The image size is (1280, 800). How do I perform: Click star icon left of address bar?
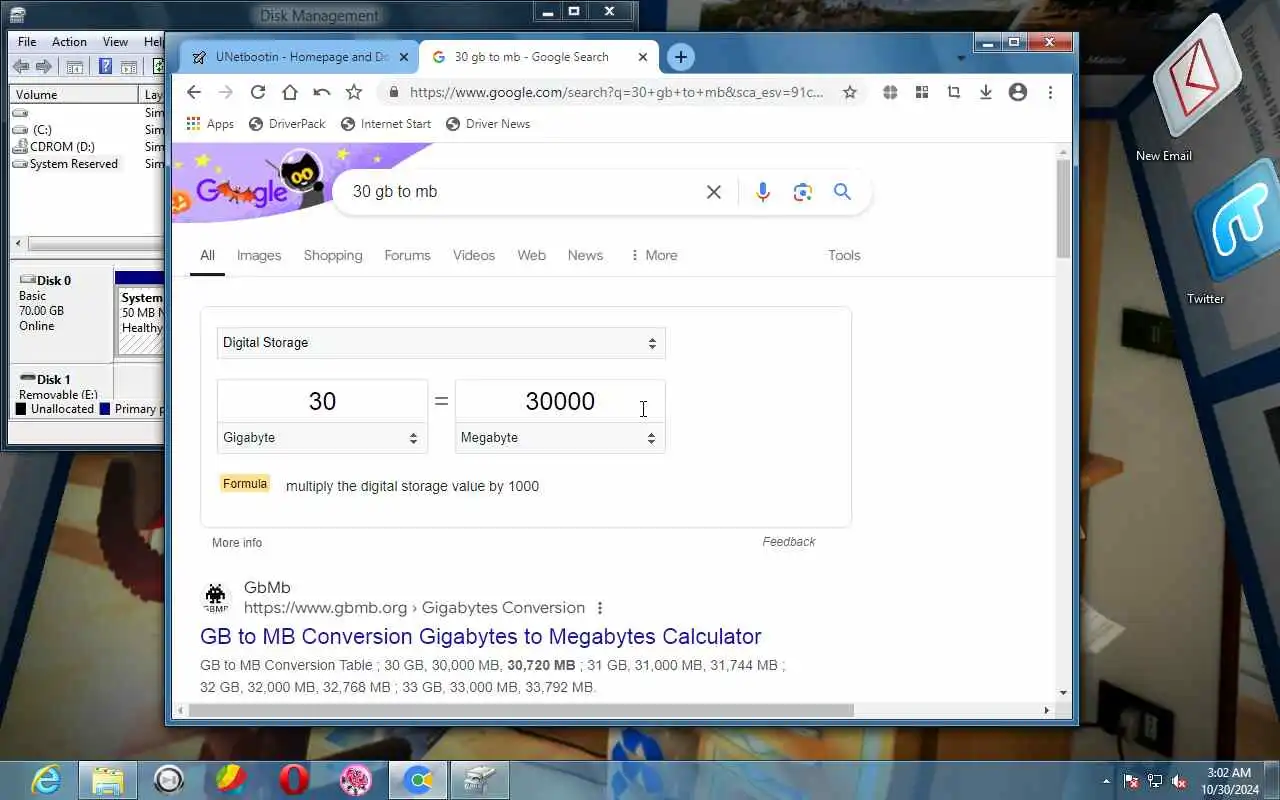pyautogui.click(x=354, y=92)
